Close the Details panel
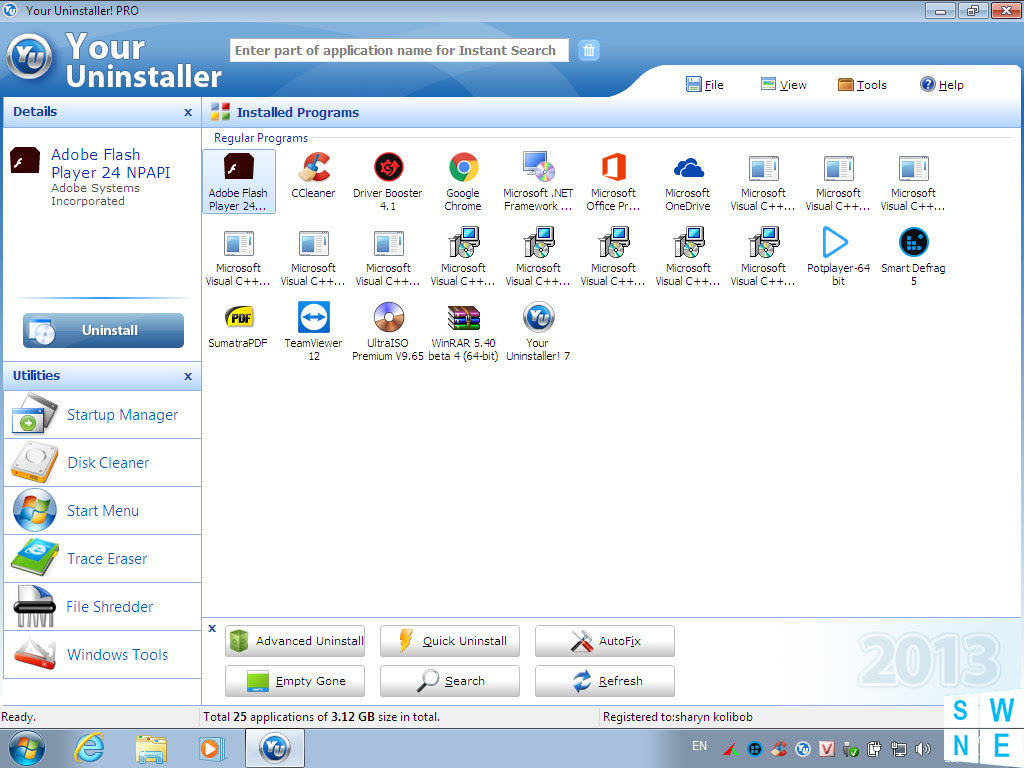1024x768 pixels. (x=188, y=112)
